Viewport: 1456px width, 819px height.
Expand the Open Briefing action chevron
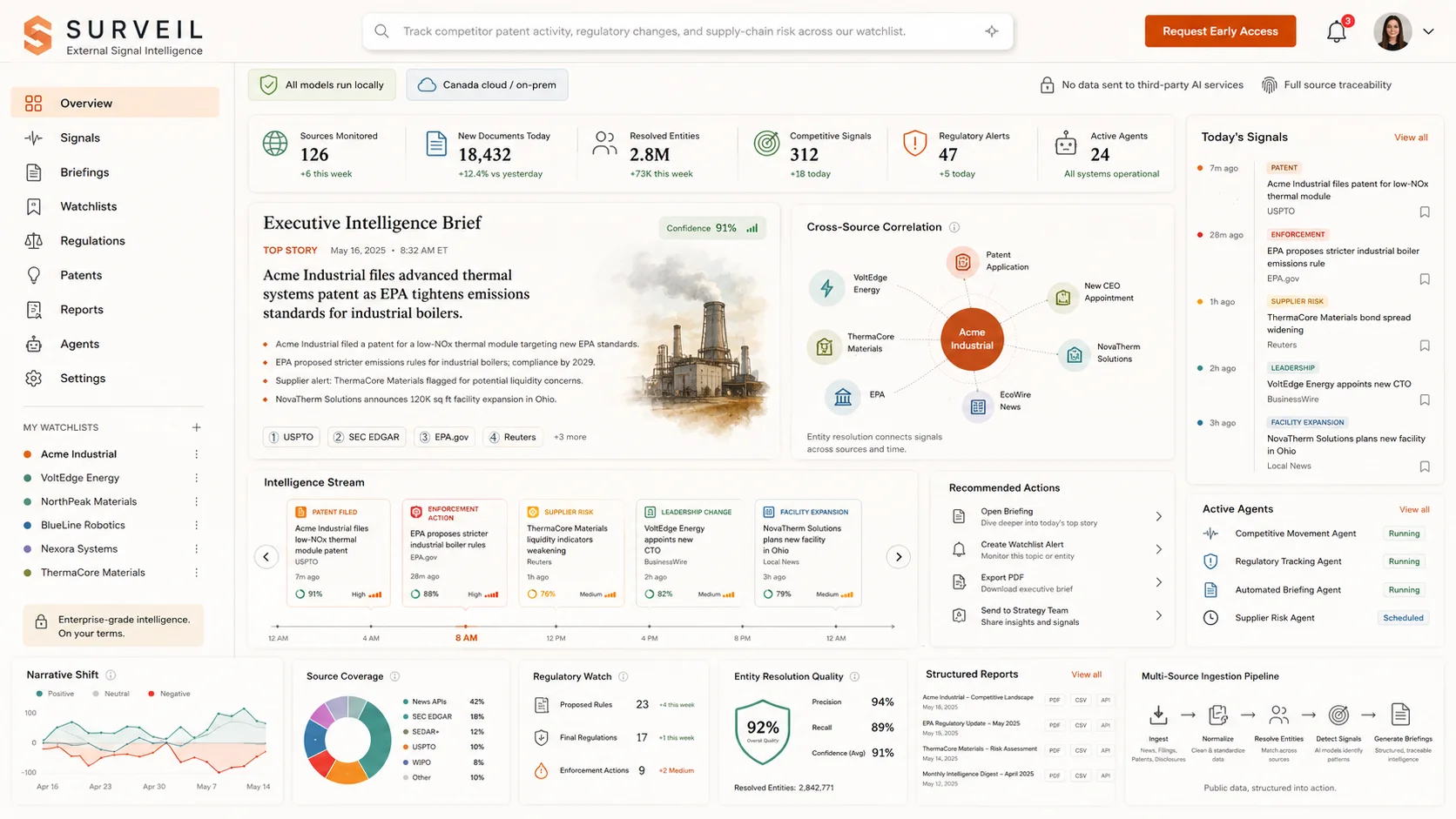click(1158, 517)
